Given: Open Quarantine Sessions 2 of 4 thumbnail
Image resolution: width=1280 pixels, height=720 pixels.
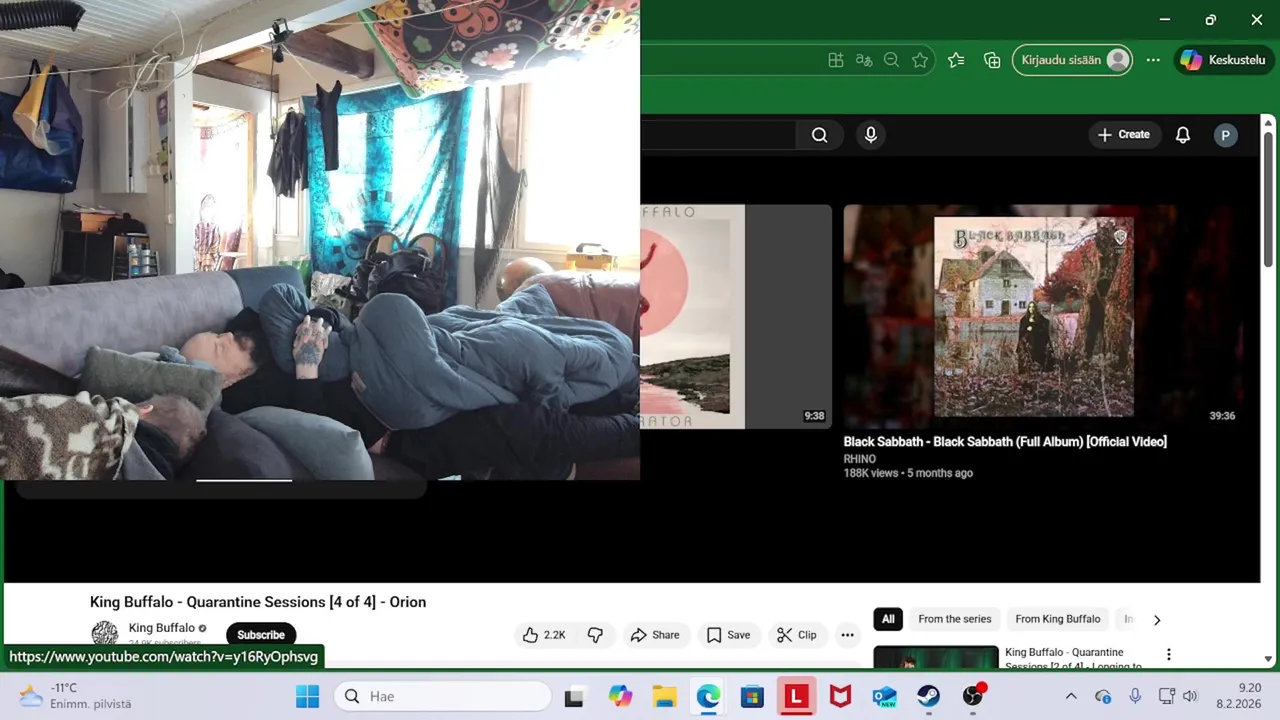Looking at the screenshot, I should point(936,657).
